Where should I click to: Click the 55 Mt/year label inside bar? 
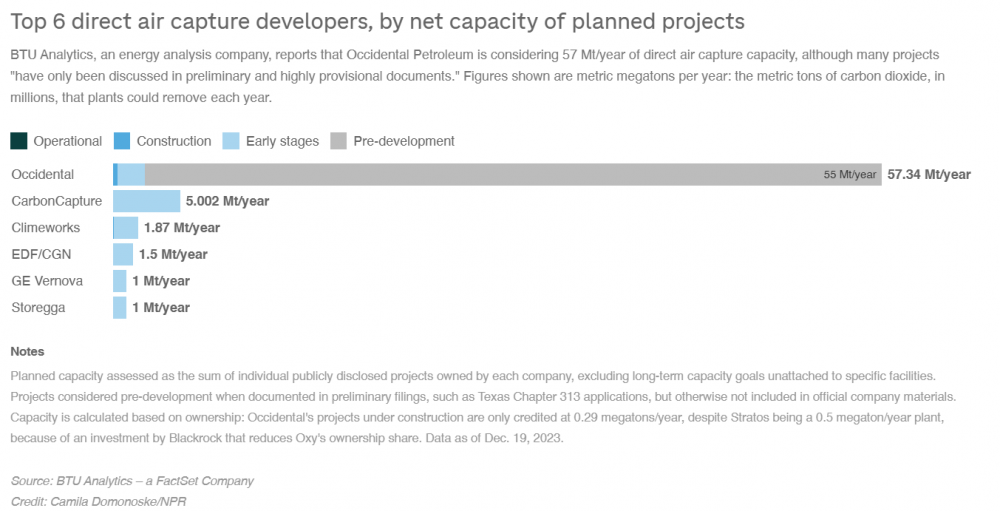coord(850,174)
